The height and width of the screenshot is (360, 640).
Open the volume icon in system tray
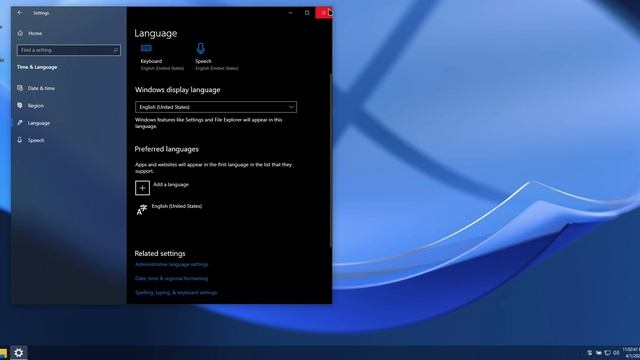pos(616,353)
